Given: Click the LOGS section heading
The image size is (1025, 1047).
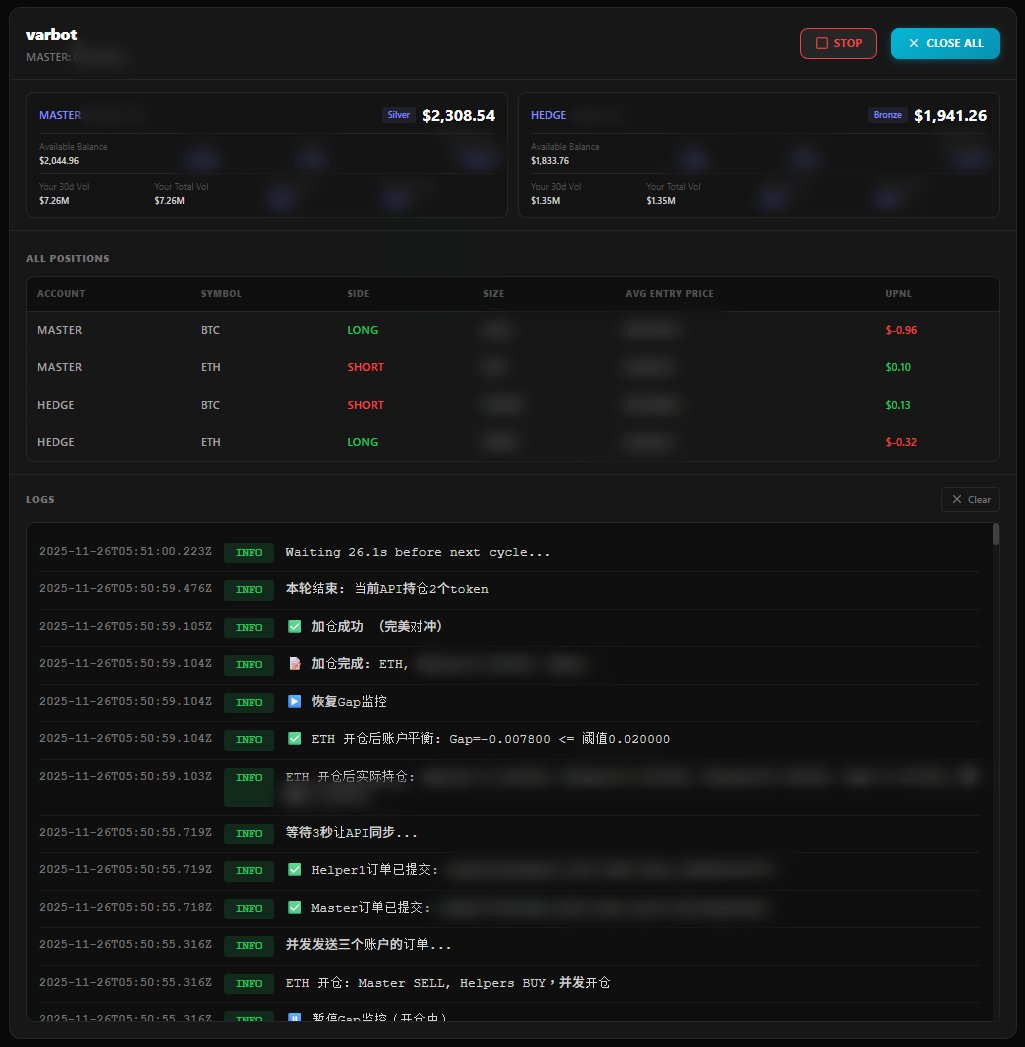Looking at the screenshot, I should click(40, 499).
